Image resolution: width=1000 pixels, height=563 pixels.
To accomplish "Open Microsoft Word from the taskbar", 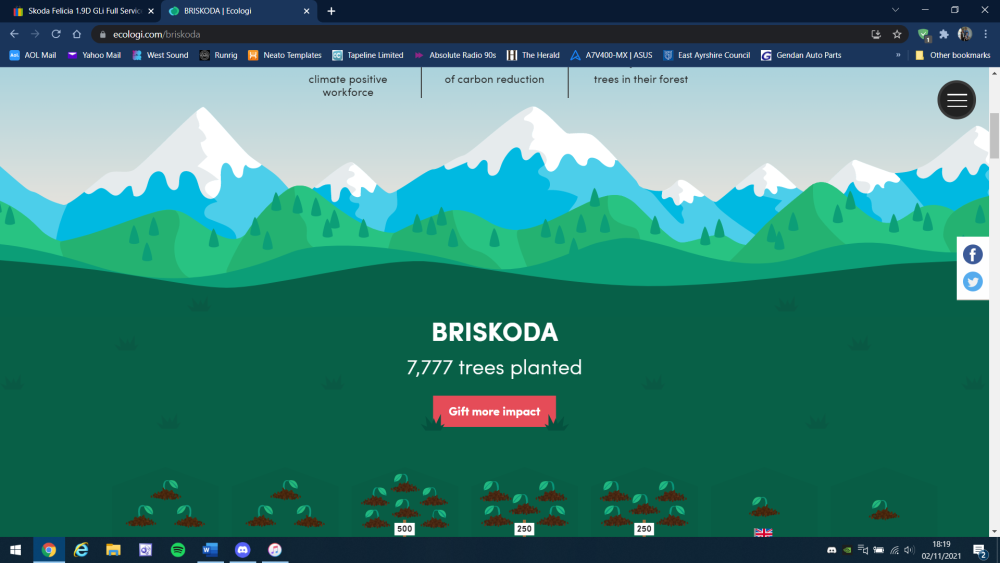I will (x=210, y=550).
